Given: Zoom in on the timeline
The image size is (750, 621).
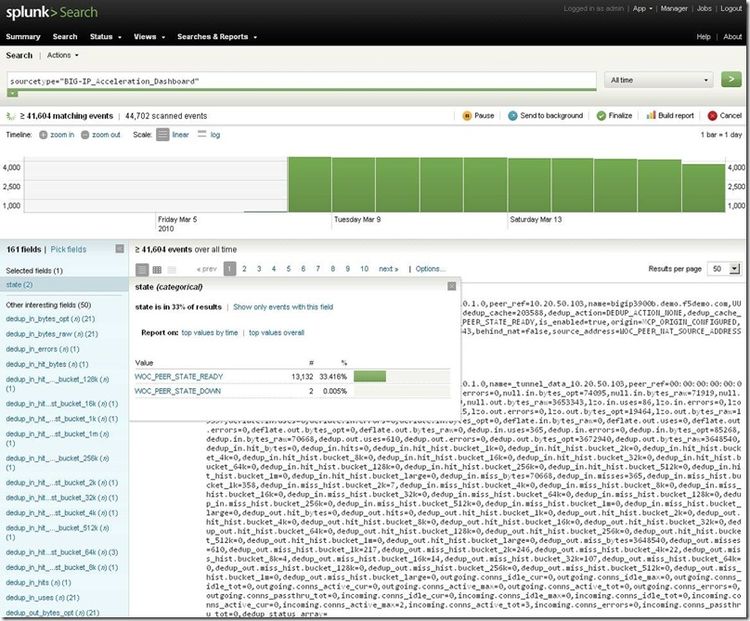Looking at the screenshot, I should click(x=57, y=134).
